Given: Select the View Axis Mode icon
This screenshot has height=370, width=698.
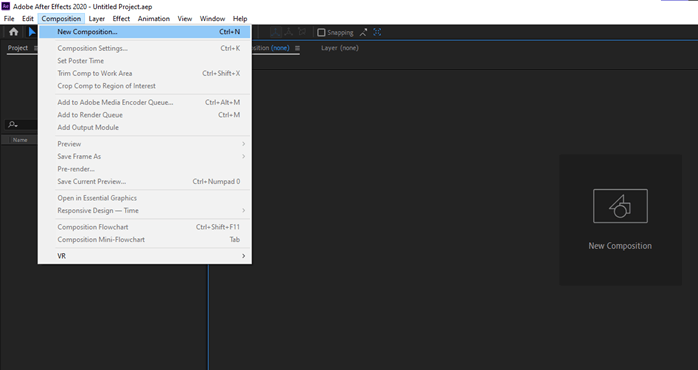Looking at the screenshot, I should (x=302, y=32).
